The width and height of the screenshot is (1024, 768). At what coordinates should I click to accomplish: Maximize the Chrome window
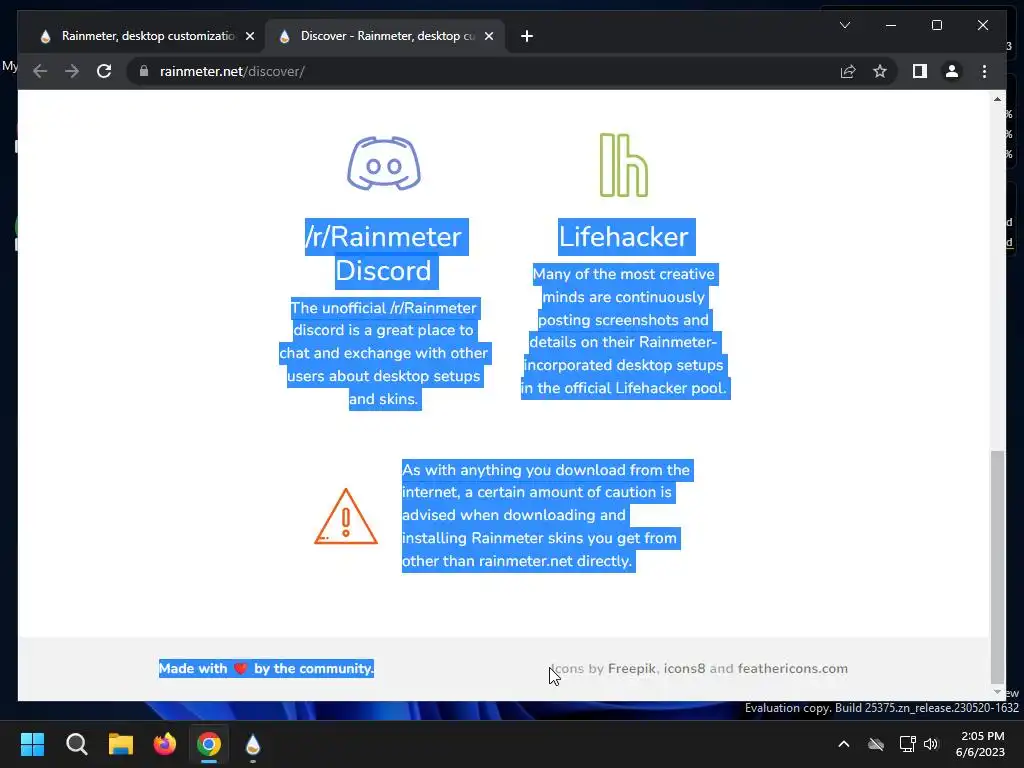tap(936, 25)
